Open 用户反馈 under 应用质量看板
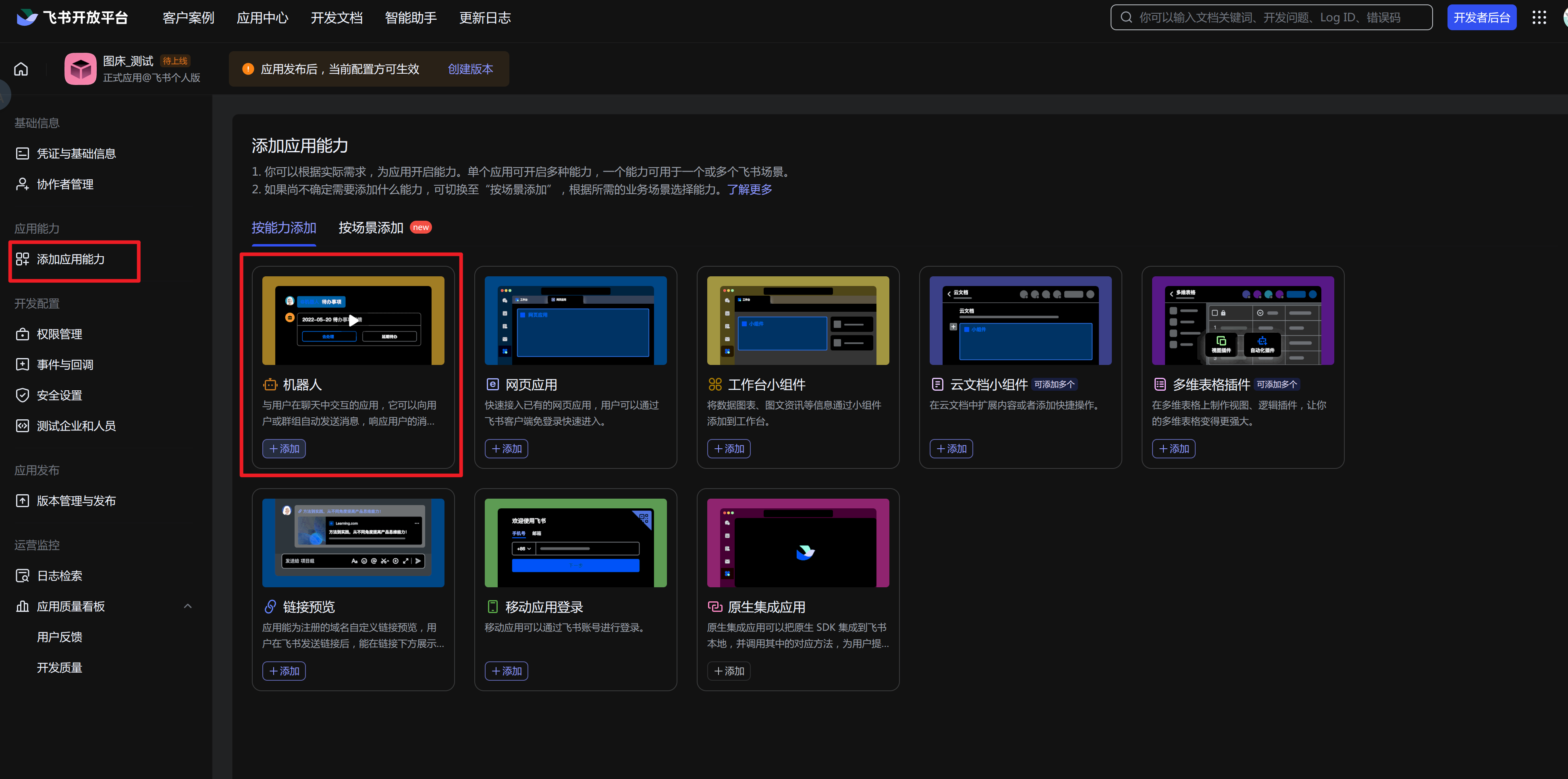 [59, 636]
